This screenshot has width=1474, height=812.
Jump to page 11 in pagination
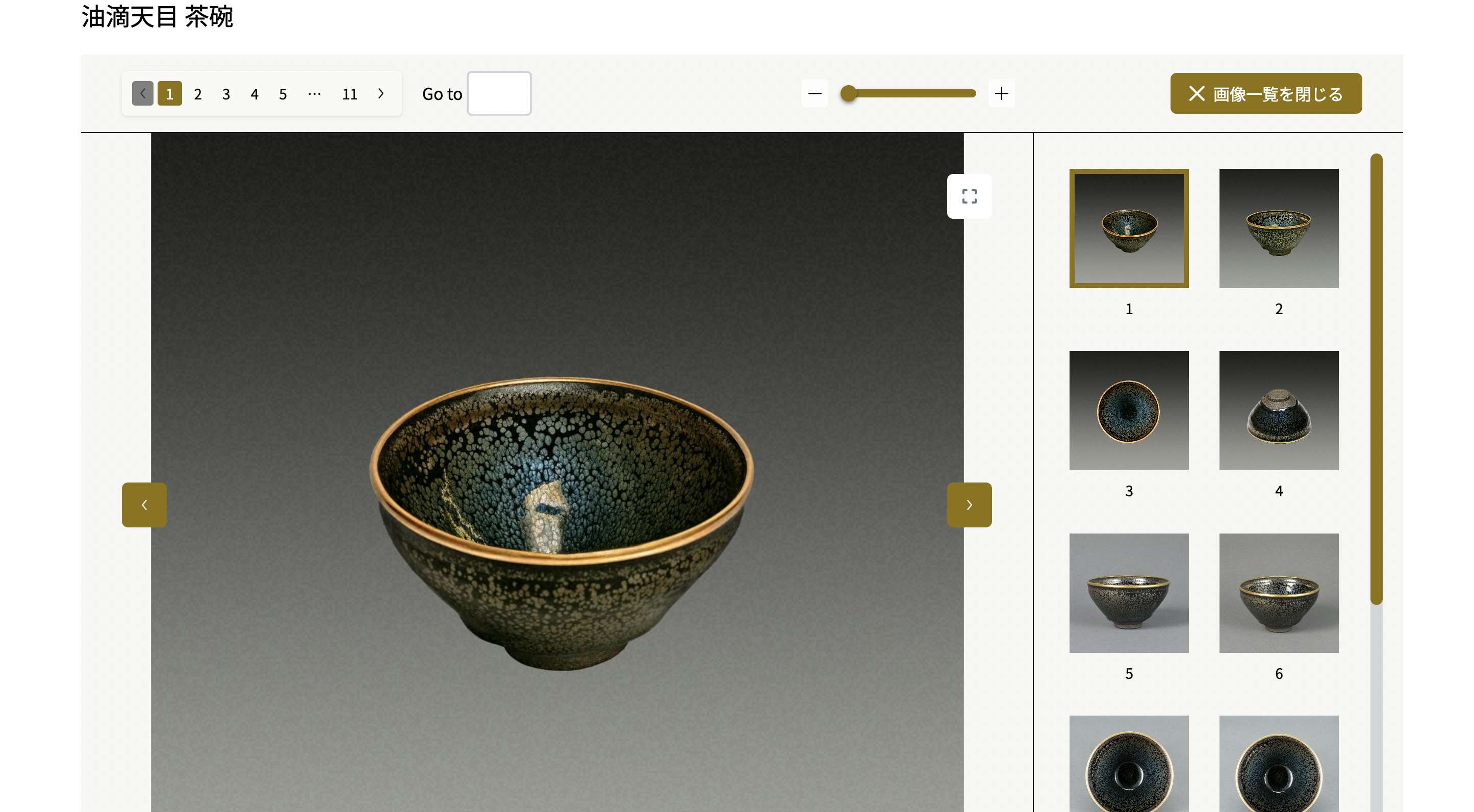click(349, 94)
